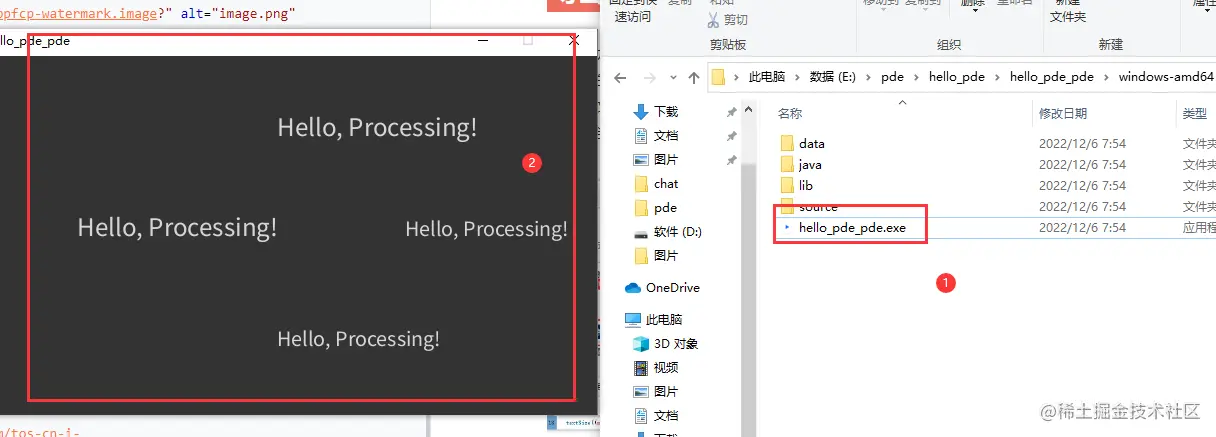Image resolution: width=1216 pixels, height=437 pixels.
Task: Select hello_pde_pde.exe application icon
Action: coord(787,227)
